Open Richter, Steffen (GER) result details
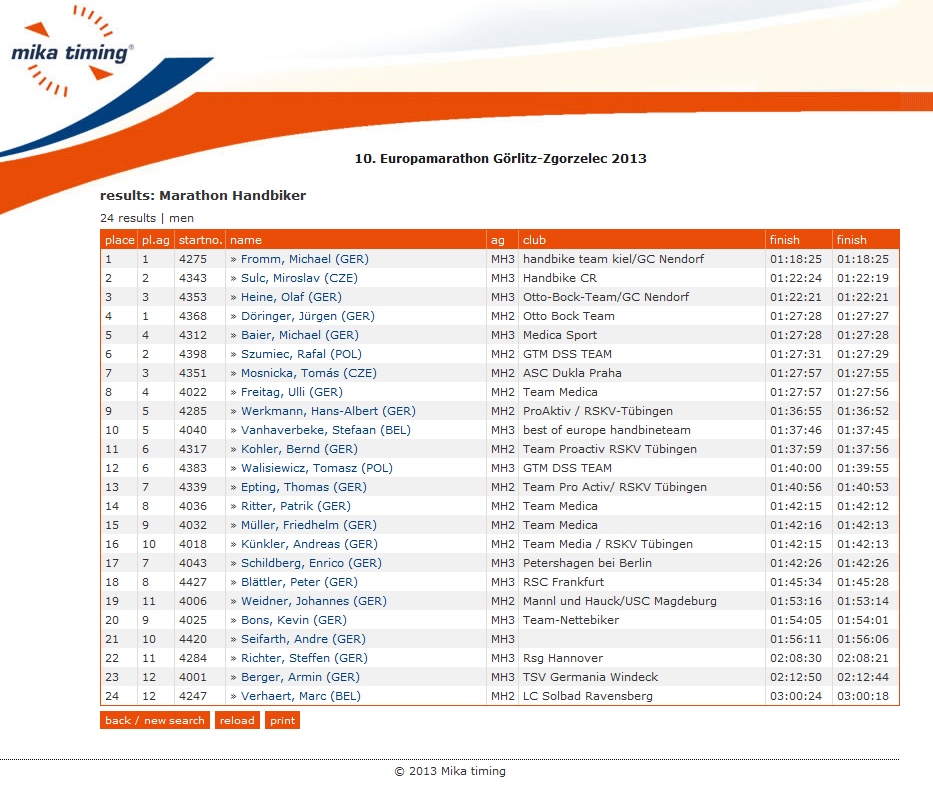This screenshot has width=933, height=789. (304, 659)
